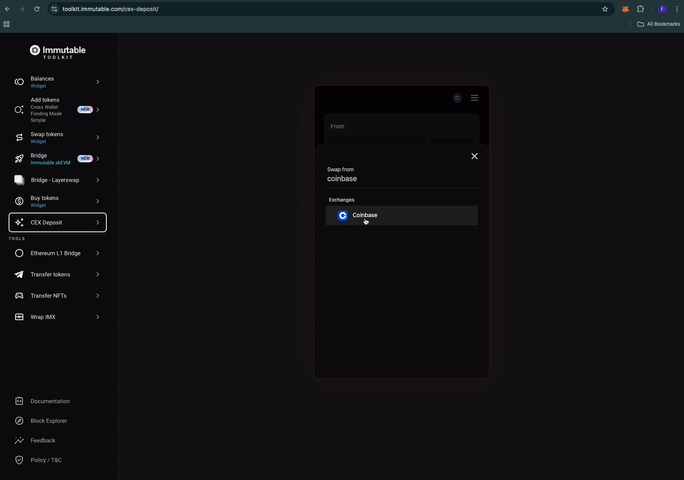Open the Balances widget icon
The image size is (684, 480).
(x=19, y=82)
